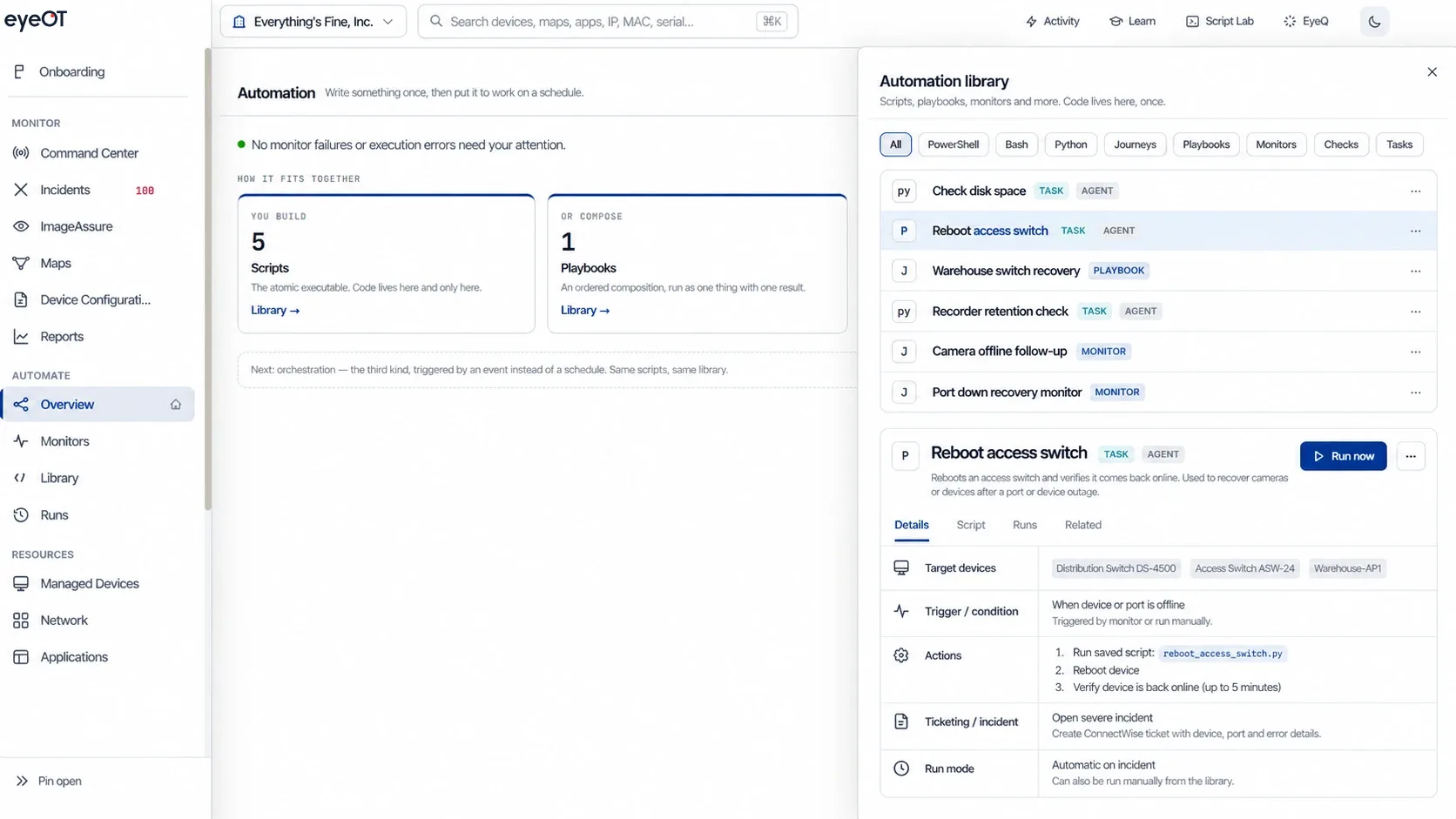Image resolution: width=1456 pixels, height=819 pixels.
Task: Expand the Everything's Fine, Inc. organization dropdown
Action: coord(313,22)
